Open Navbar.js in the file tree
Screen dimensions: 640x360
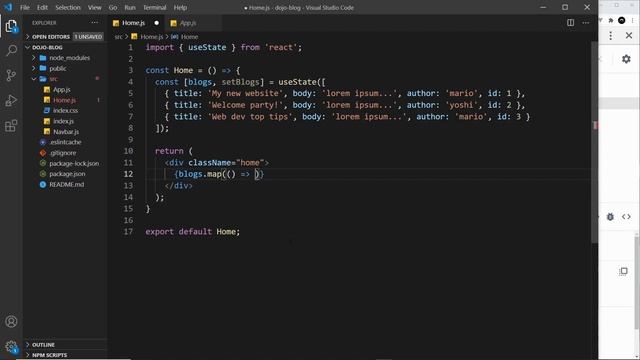[66, 132]
